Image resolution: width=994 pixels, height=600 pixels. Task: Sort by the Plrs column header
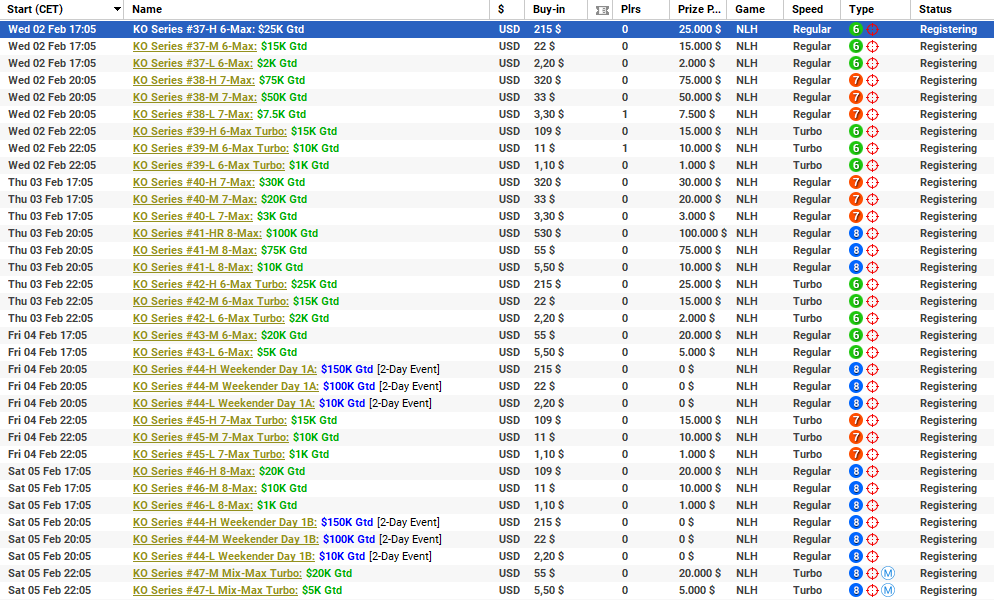point(631,10)
